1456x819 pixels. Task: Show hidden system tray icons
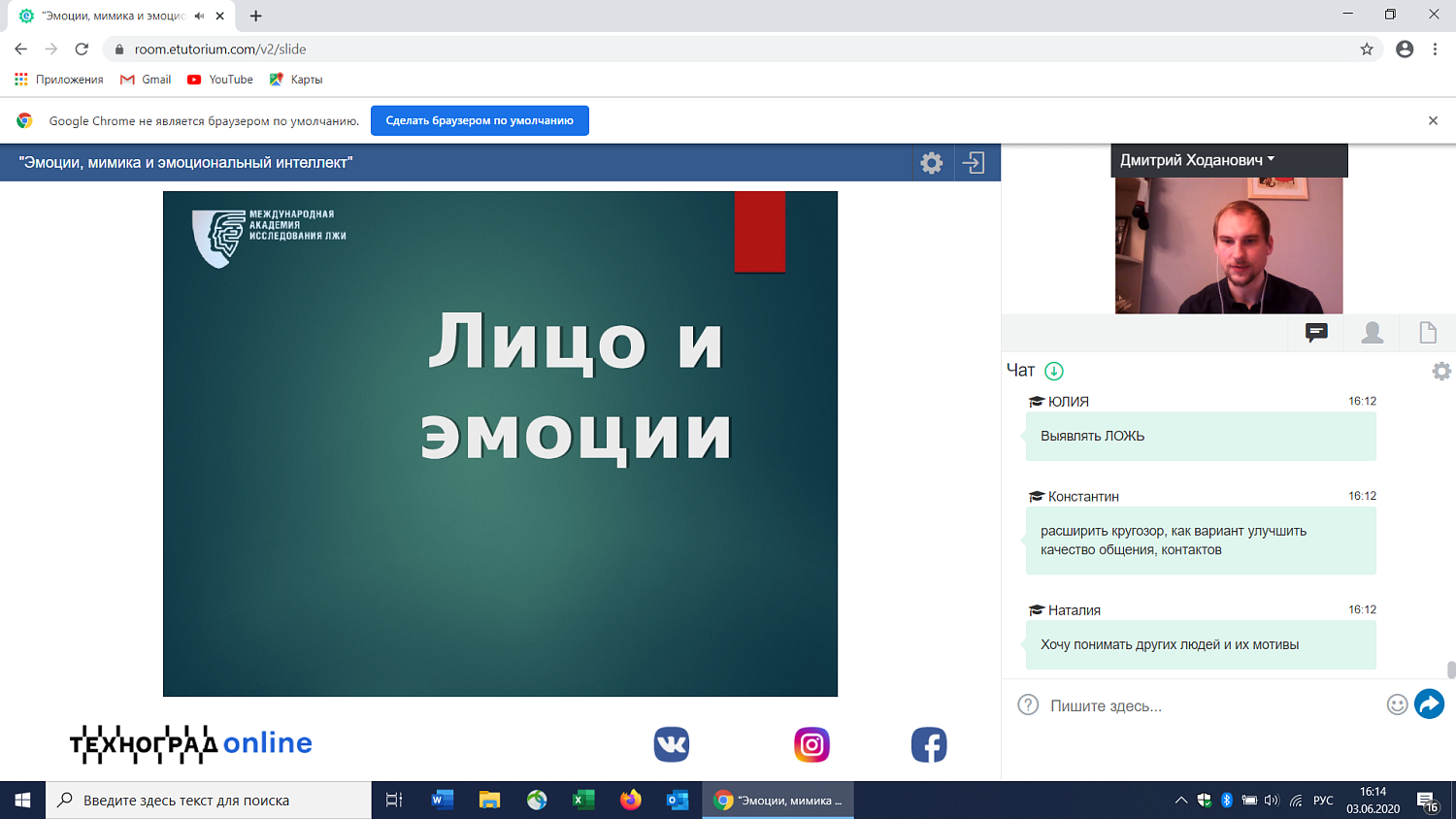click(x=1181, y=801)
